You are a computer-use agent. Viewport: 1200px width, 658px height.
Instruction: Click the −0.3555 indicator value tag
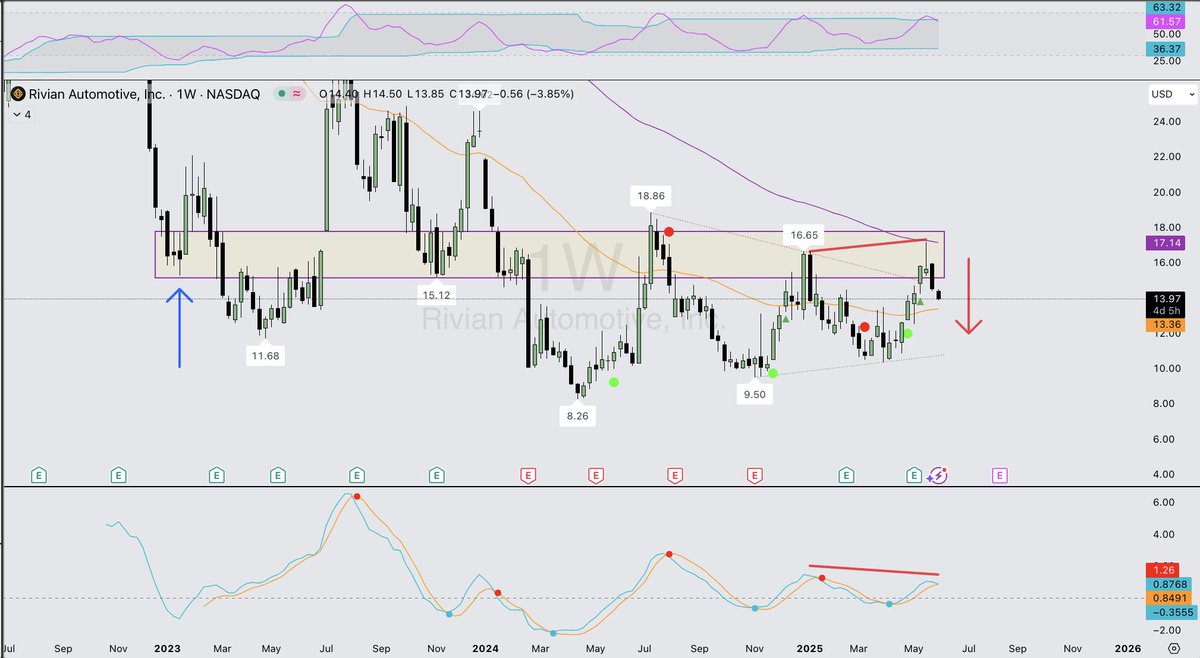[x=1173, y=612]
